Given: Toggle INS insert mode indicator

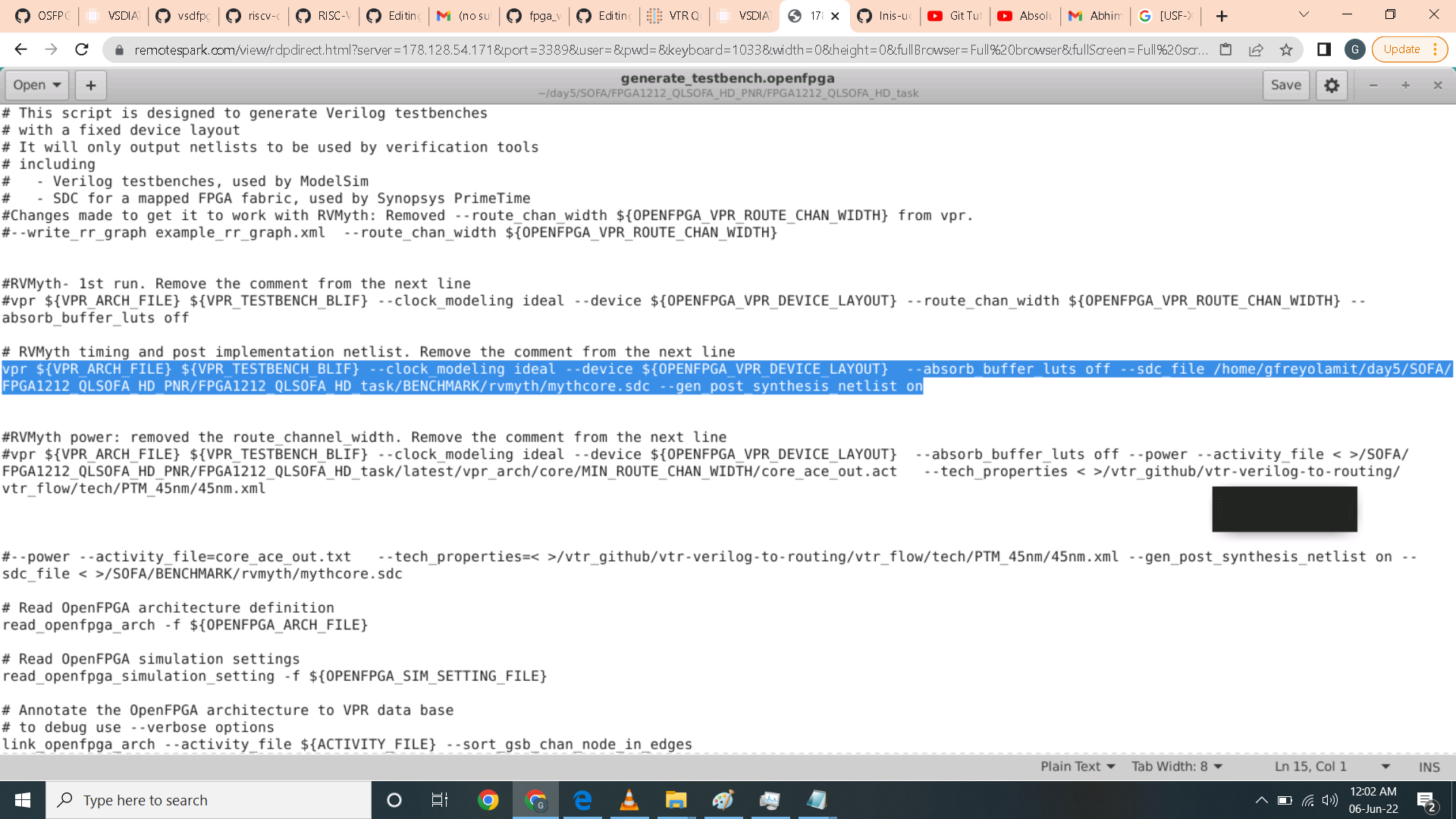Looking at the screenshot, I should click(x=1429, y=767).
